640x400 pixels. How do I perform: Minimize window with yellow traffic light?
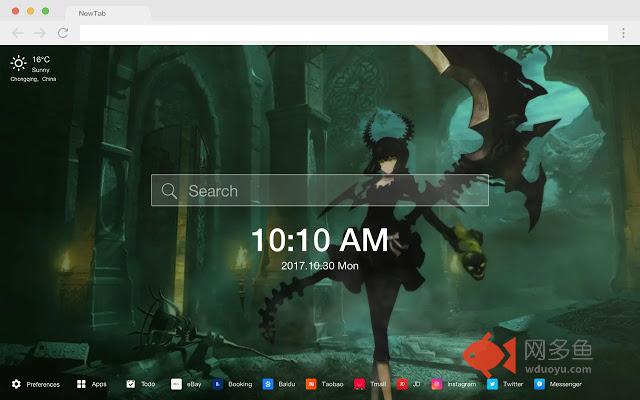point(31,11)
